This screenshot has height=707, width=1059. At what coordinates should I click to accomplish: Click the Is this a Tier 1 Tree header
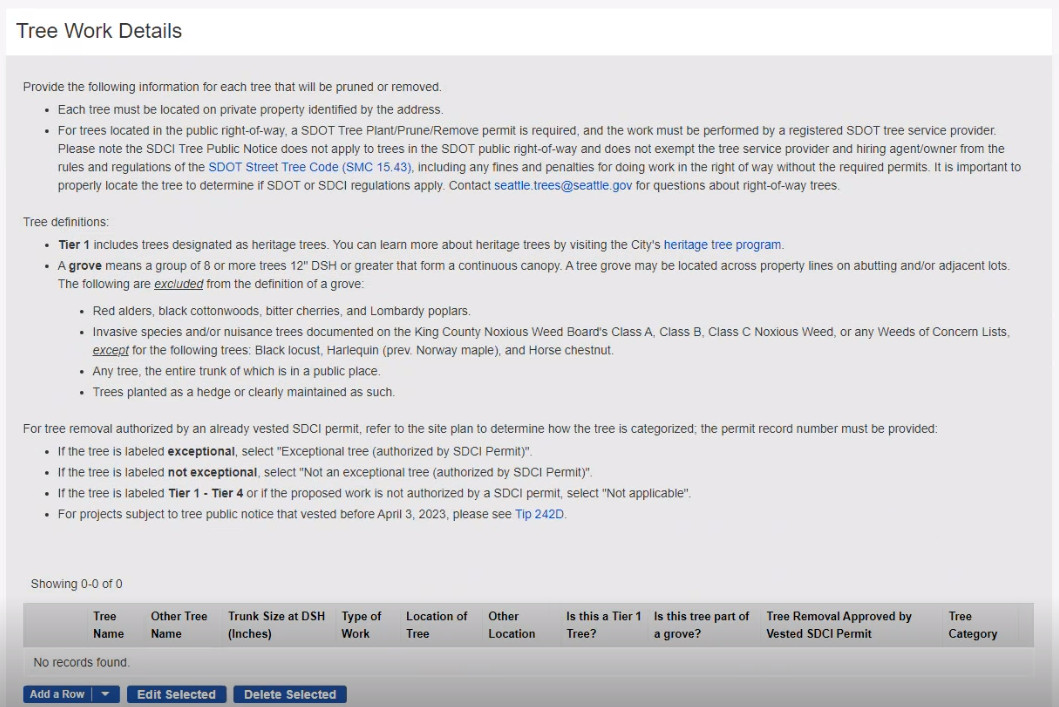[x=603, y=625]
